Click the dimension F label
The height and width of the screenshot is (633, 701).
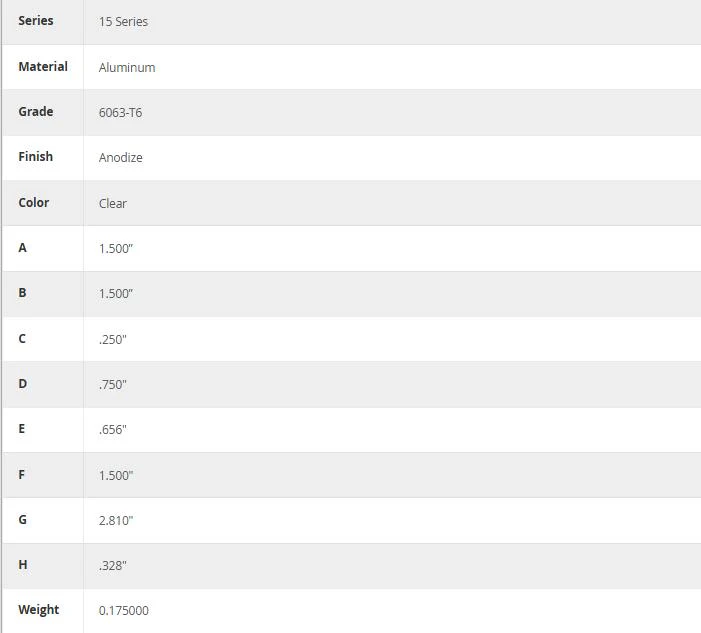pyautogui.click(x=21, y=474)
